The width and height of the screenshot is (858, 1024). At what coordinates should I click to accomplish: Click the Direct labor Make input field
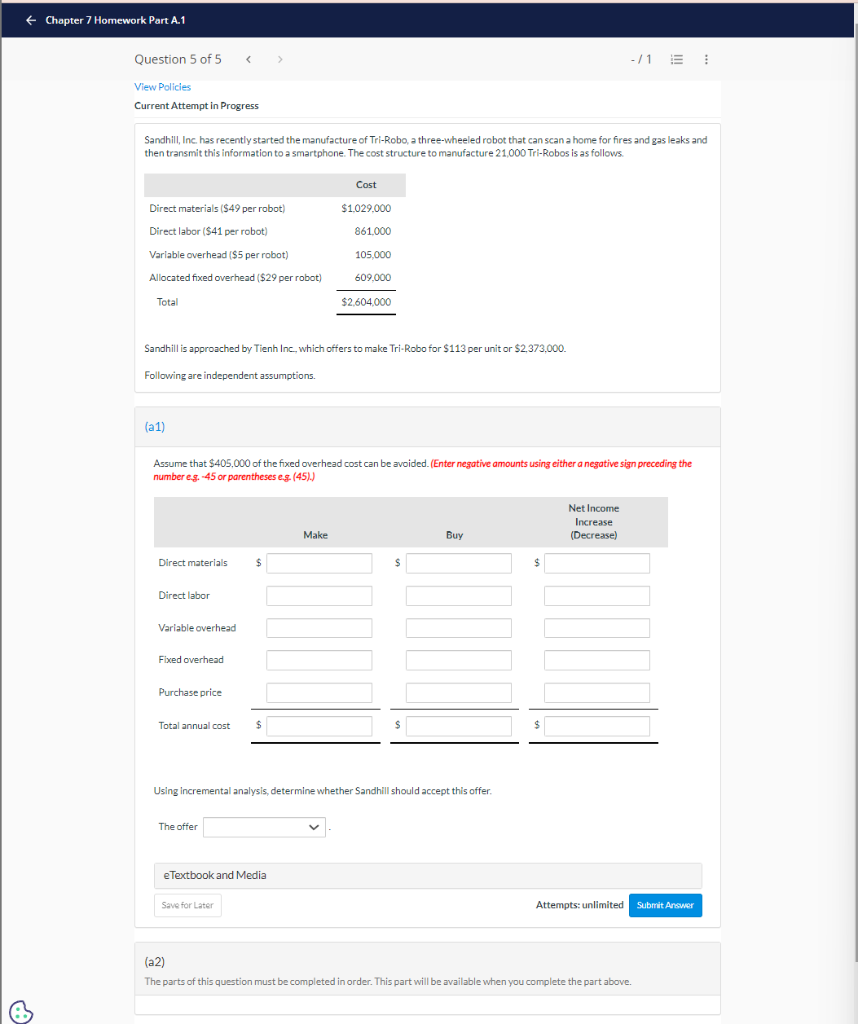pos(319,596)
